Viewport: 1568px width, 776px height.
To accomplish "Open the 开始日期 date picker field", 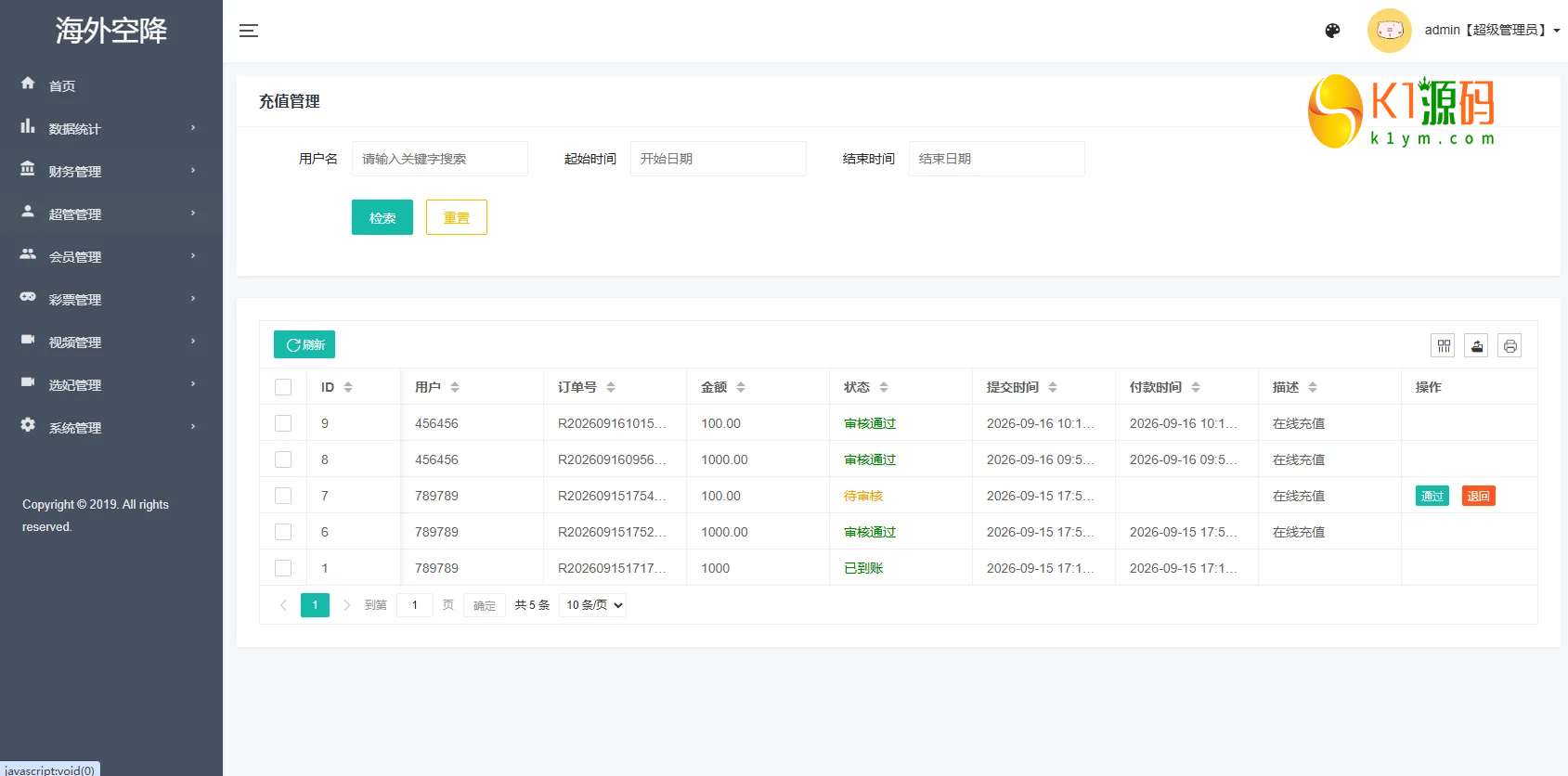I will click(719, 159).
